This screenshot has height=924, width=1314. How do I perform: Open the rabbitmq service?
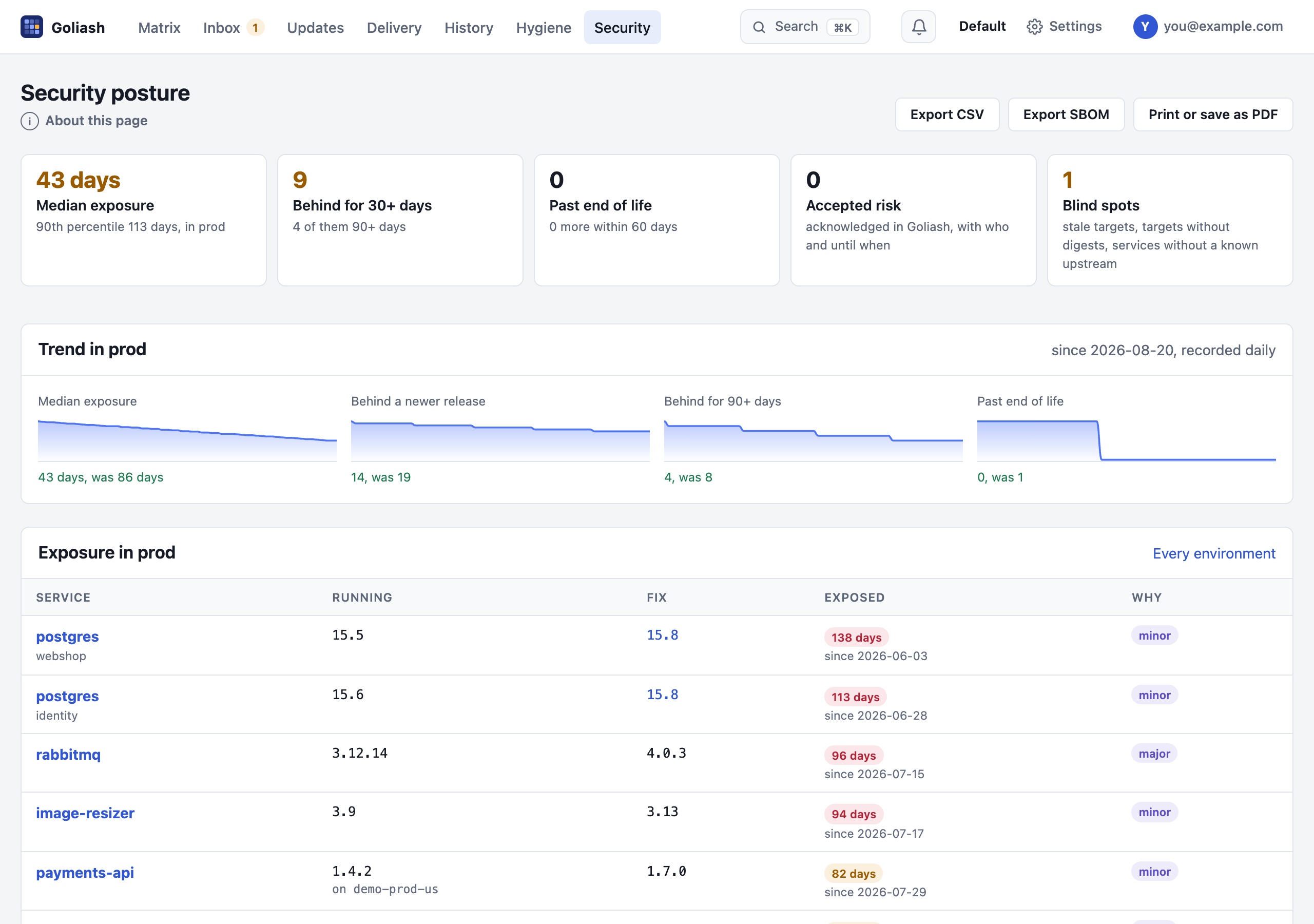pos(68,755)
